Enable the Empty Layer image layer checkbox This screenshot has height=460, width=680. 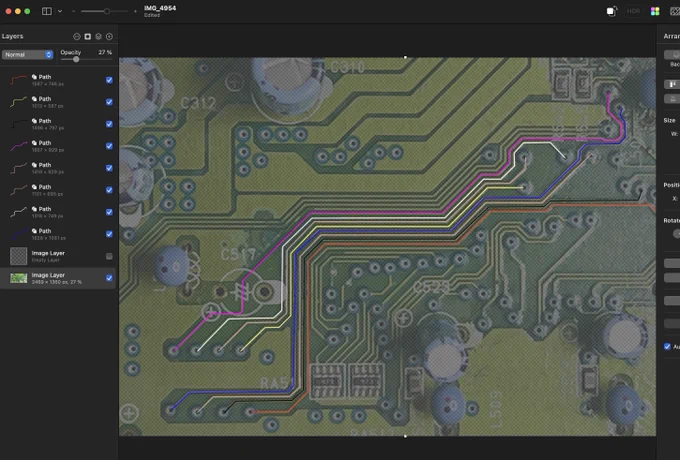pyautogui.click(x=109, y=256)
